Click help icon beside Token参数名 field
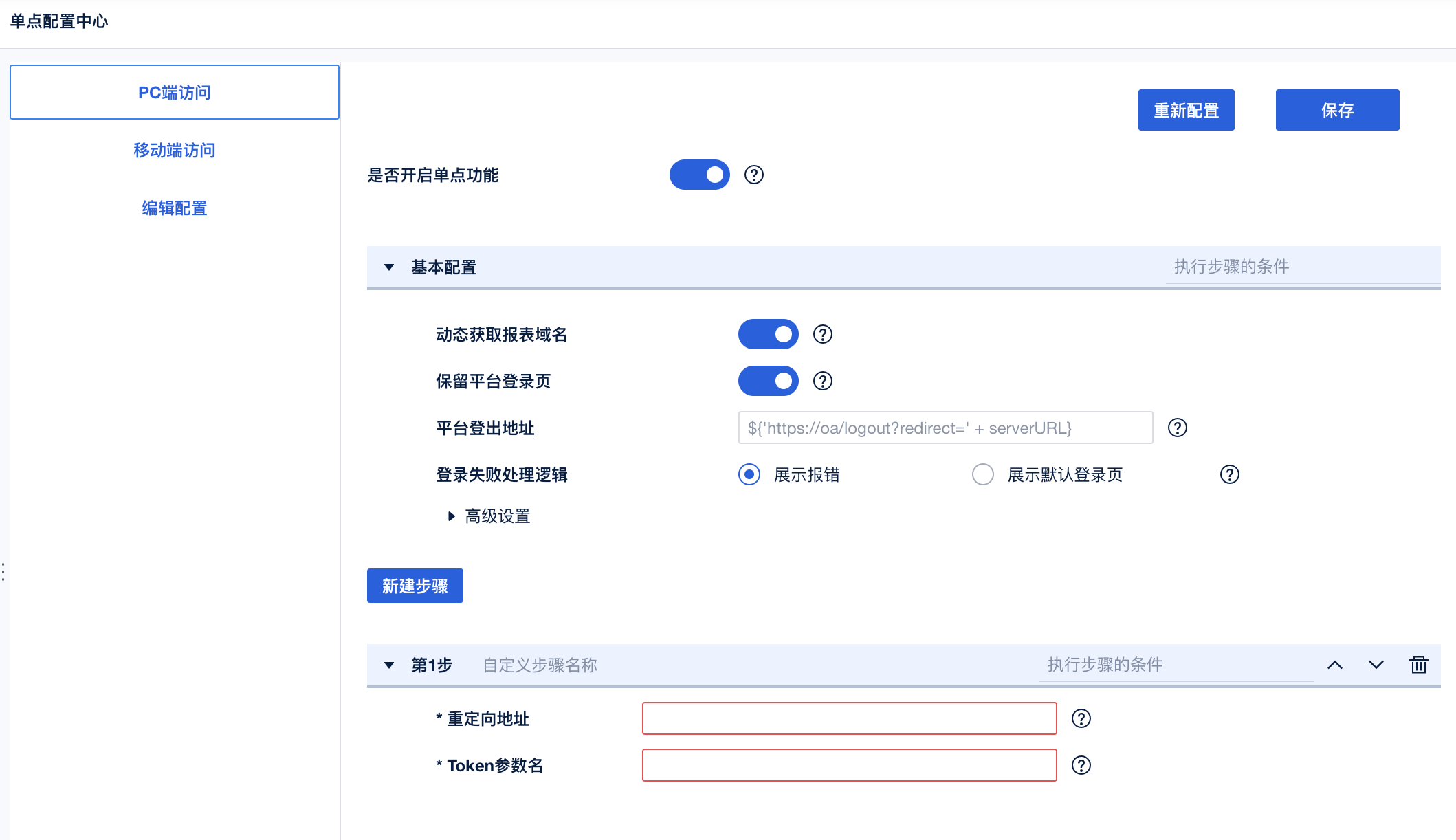The image size is (1456, 840). 1081,766
